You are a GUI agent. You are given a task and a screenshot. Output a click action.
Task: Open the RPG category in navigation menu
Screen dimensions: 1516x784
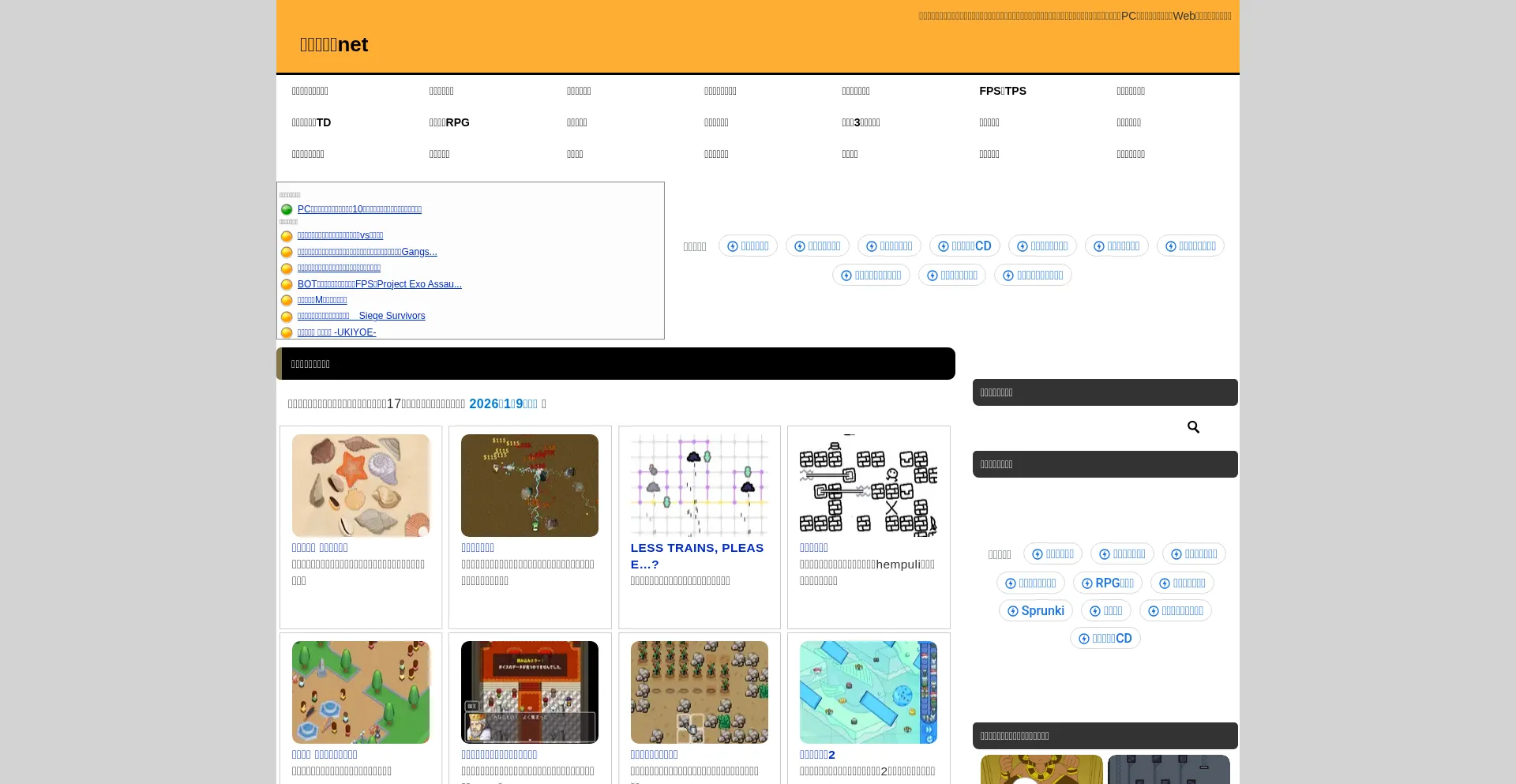pyautogui.click(x=448, y=122)
